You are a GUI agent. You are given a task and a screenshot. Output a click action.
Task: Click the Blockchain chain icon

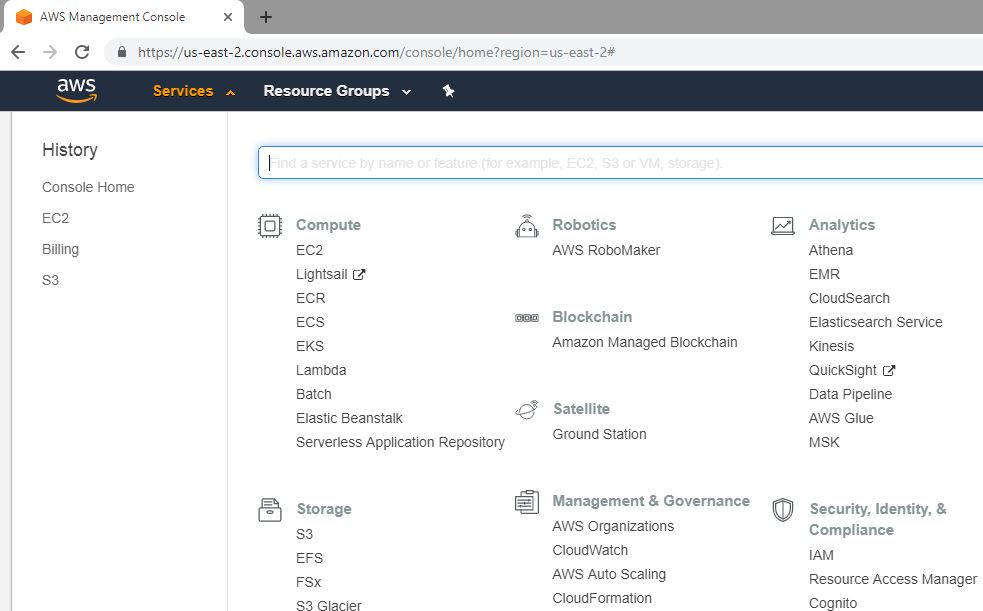[x=527, y=318]
